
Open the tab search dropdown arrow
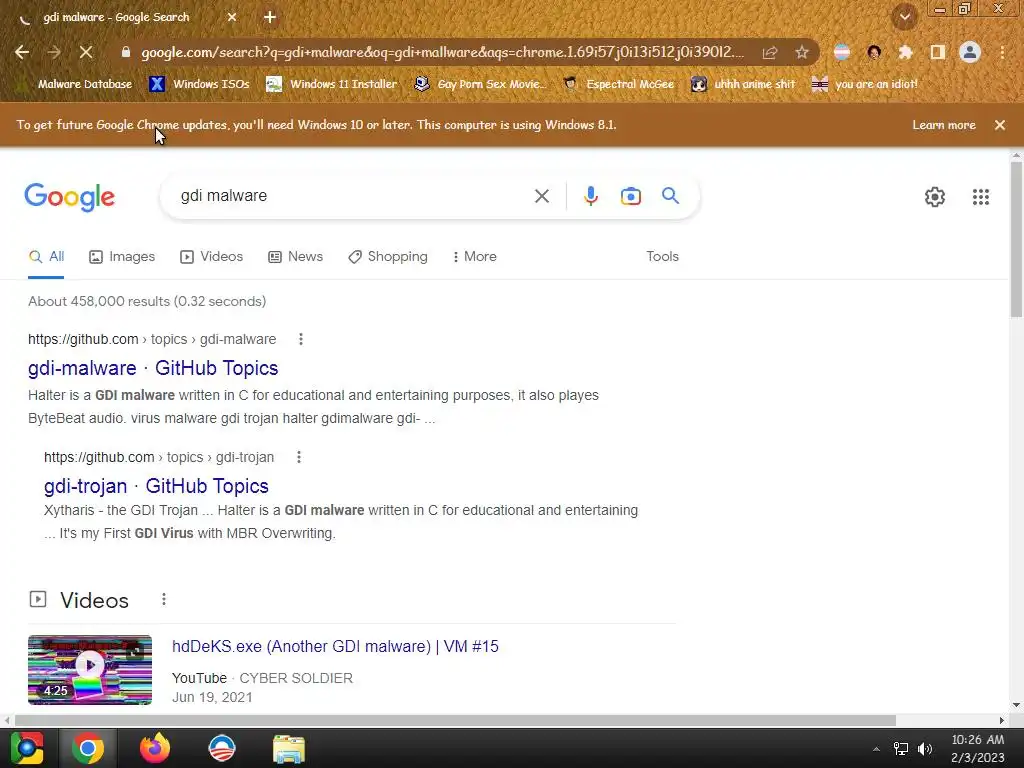tap(905, 17)
